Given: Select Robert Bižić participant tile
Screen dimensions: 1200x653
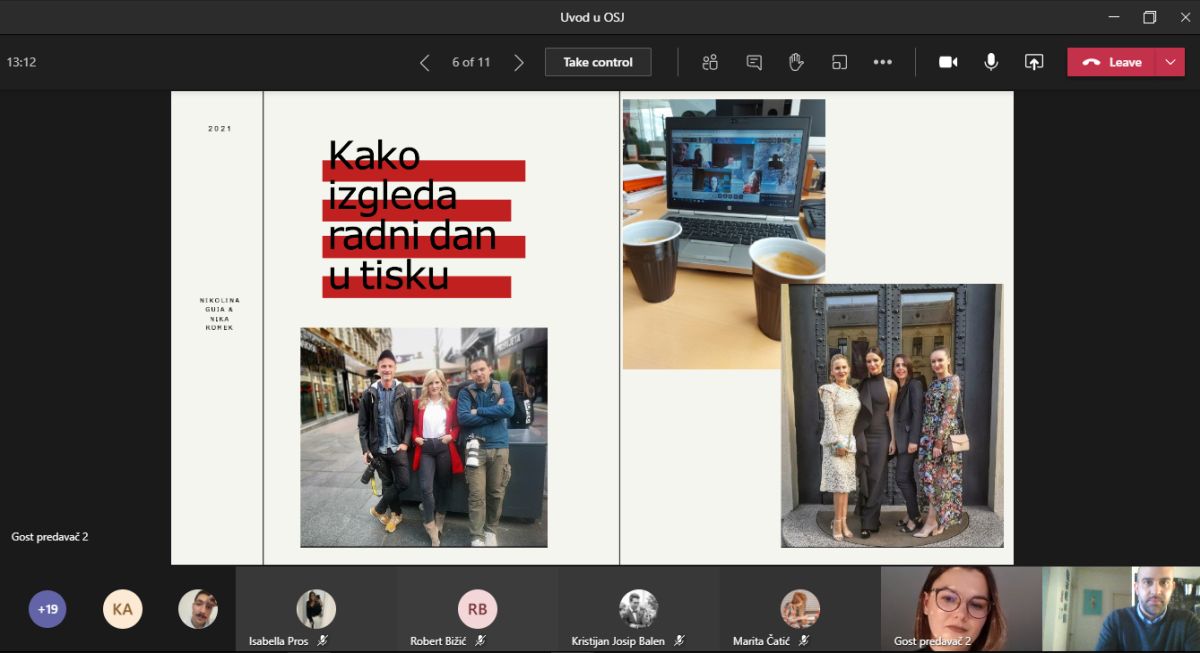Looking at the screenshot, I should click(477, 610).
